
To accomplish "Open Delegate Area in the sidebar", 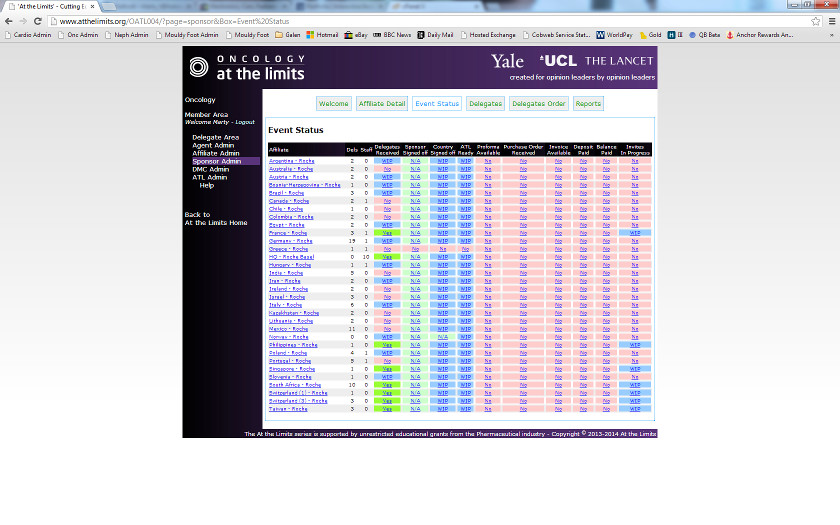I will tap(215, 137).
